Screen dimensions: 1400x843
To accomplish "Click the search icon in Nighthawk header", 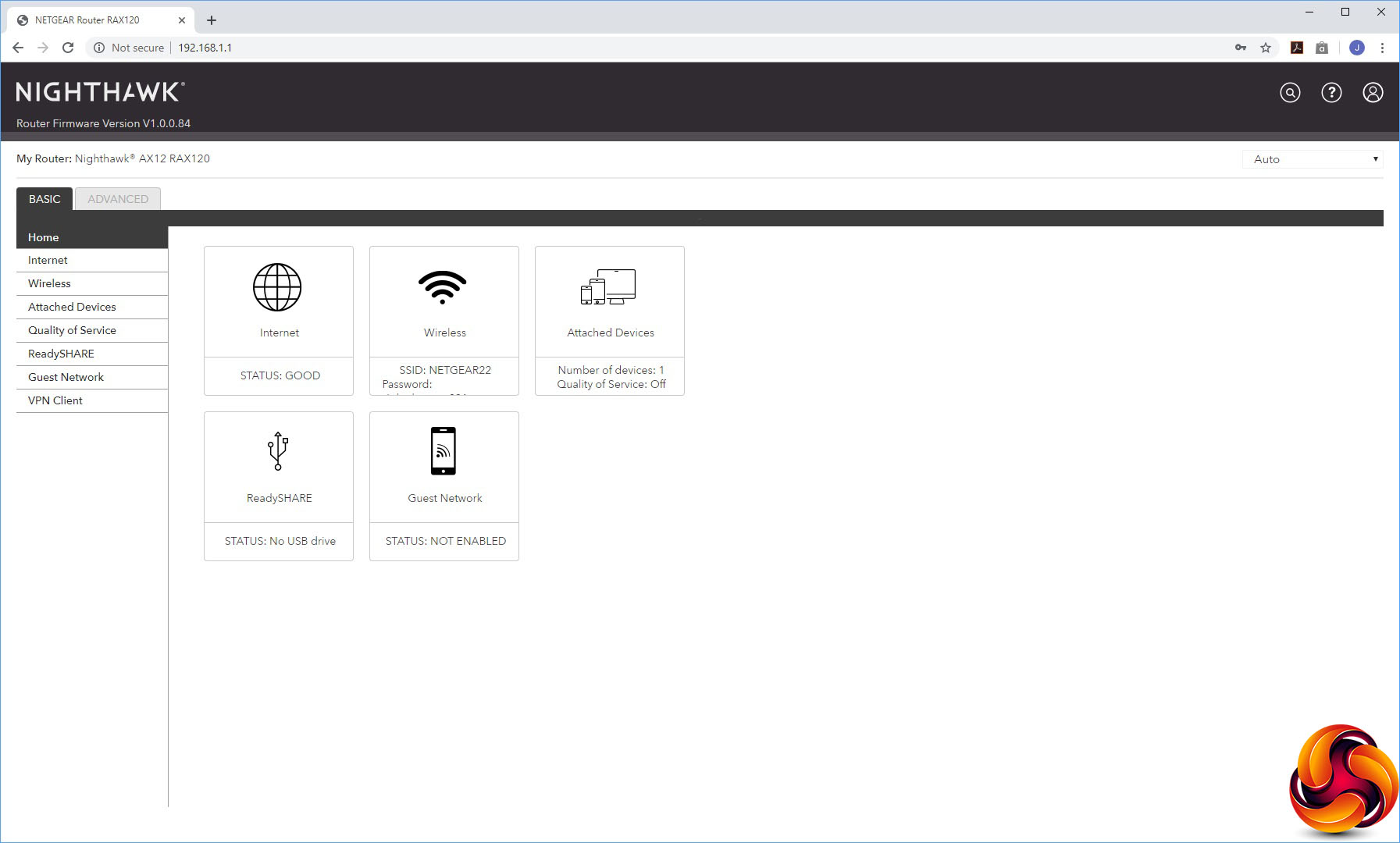I will coord(1290,93).
